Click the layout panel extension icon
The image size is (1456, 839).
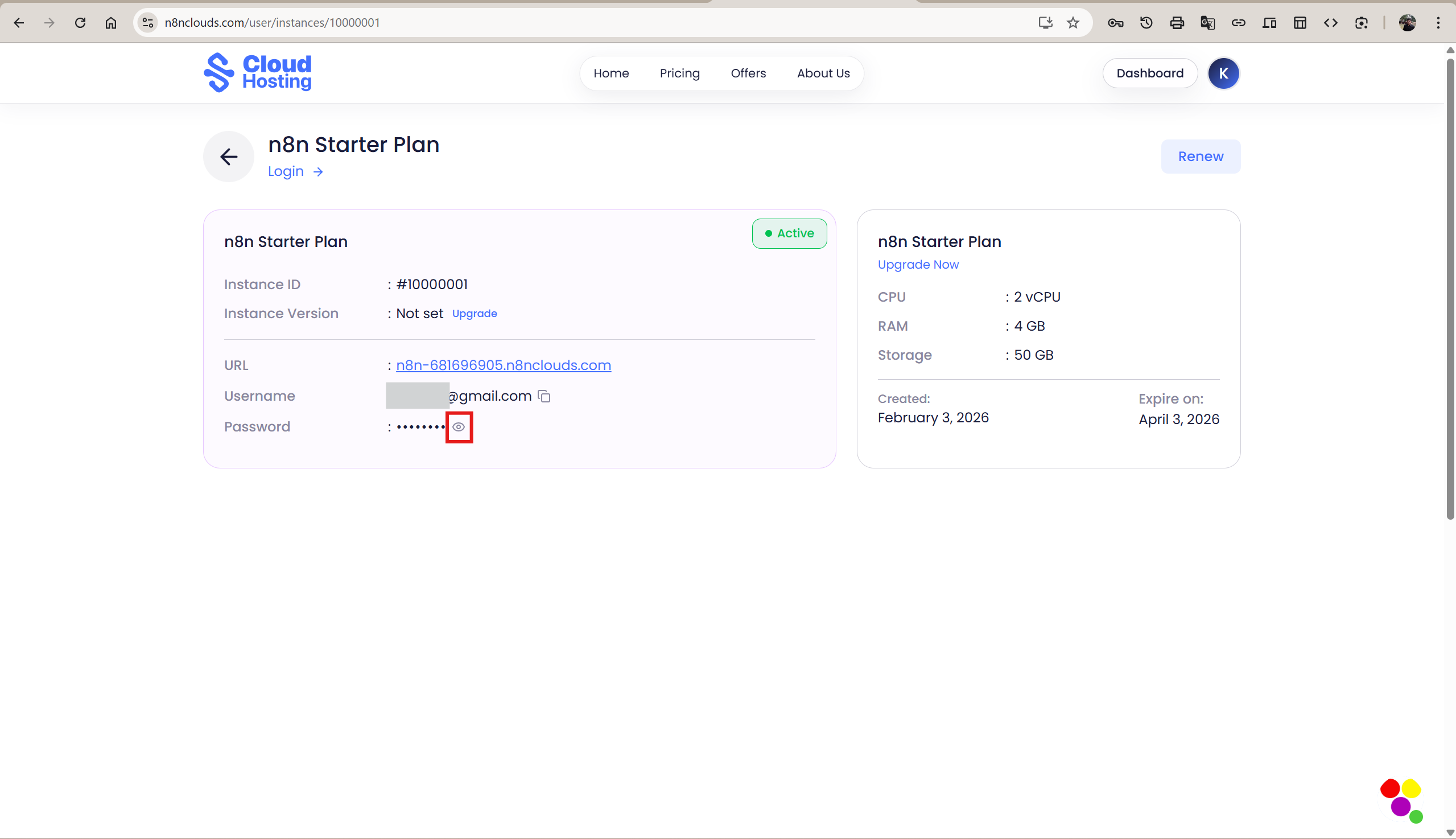pyautogui.click(x=1300, y=22)
